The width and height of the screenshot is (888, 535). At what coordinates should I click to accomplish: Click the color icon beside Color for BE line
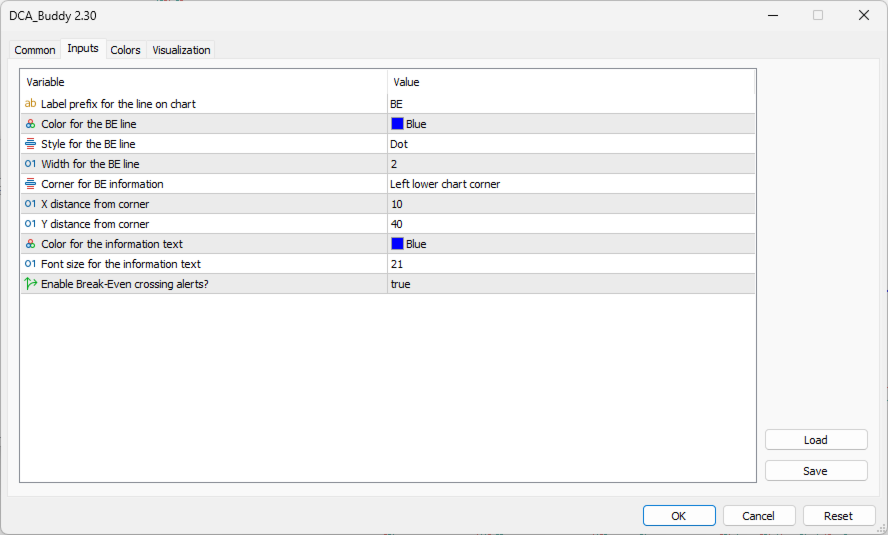(30, 124)
